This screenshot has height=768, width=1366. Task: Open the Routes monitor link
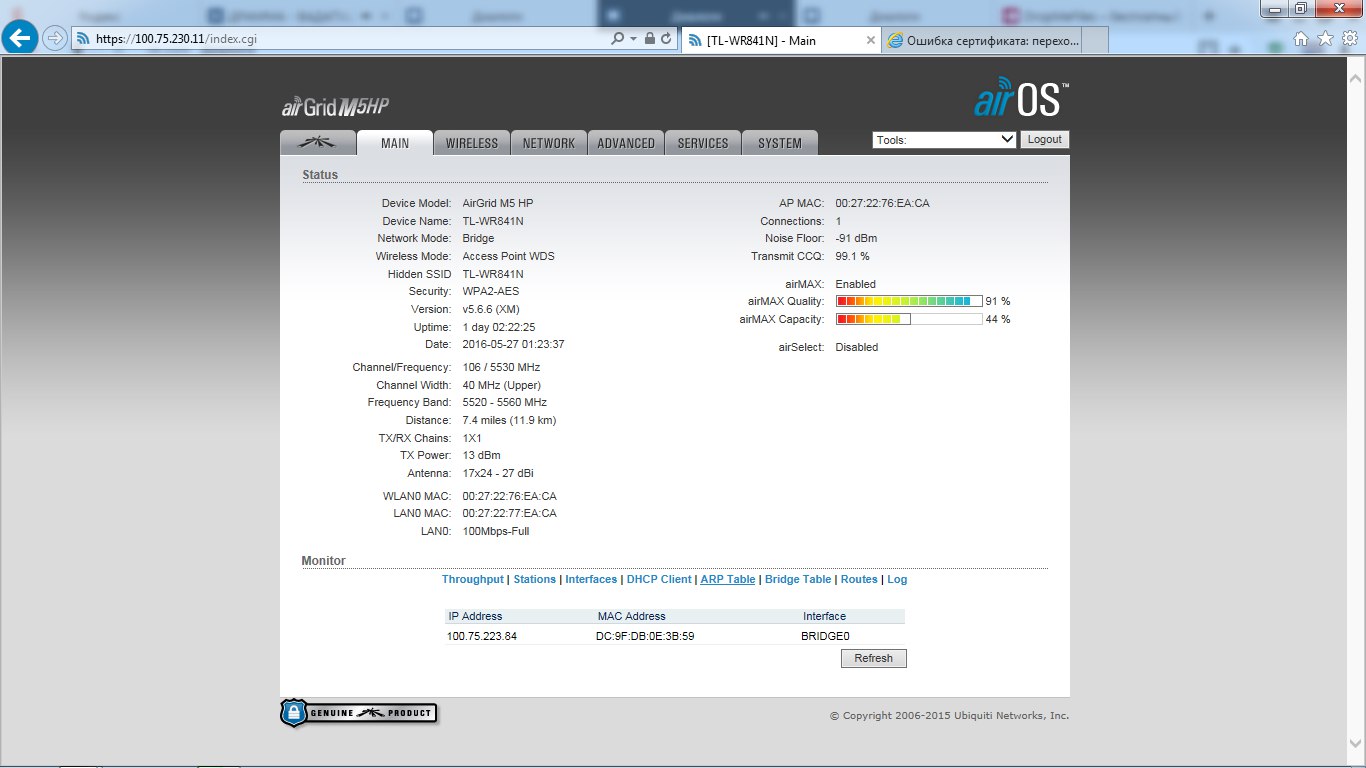point(859,579)
